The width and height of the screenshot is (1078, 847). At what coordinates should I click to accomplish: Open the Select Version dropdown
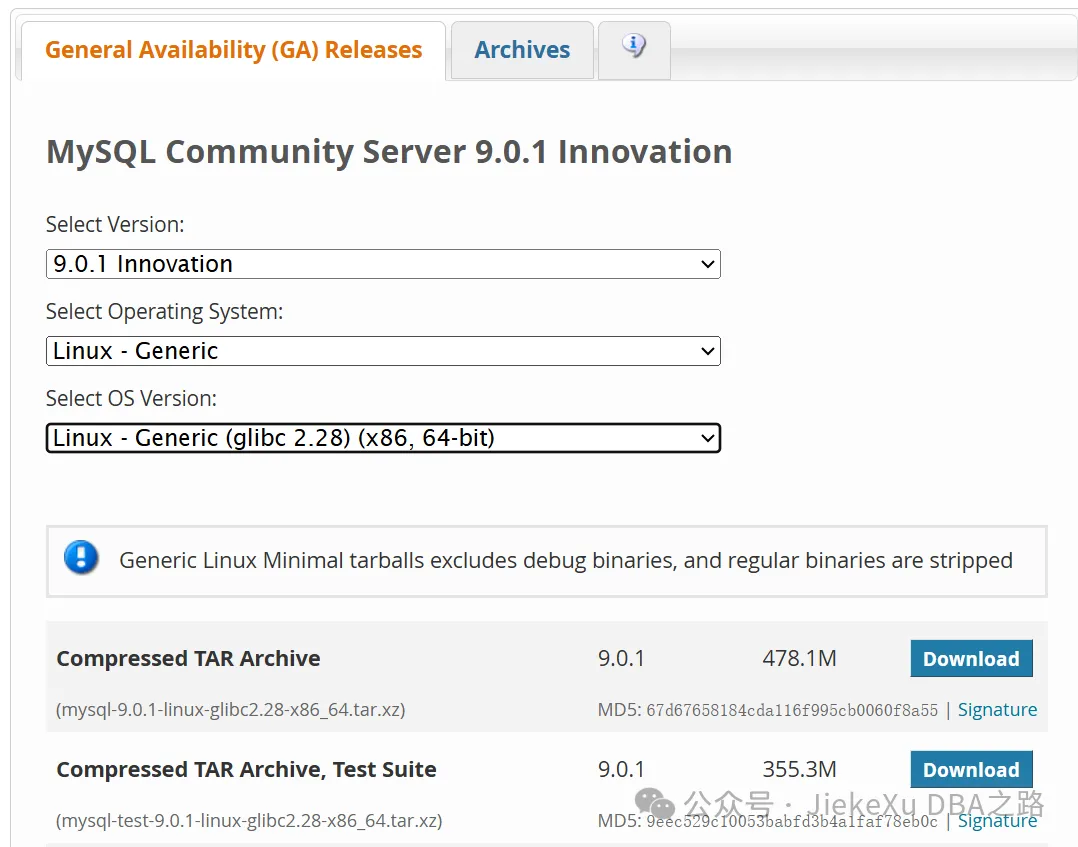[383, 264]
